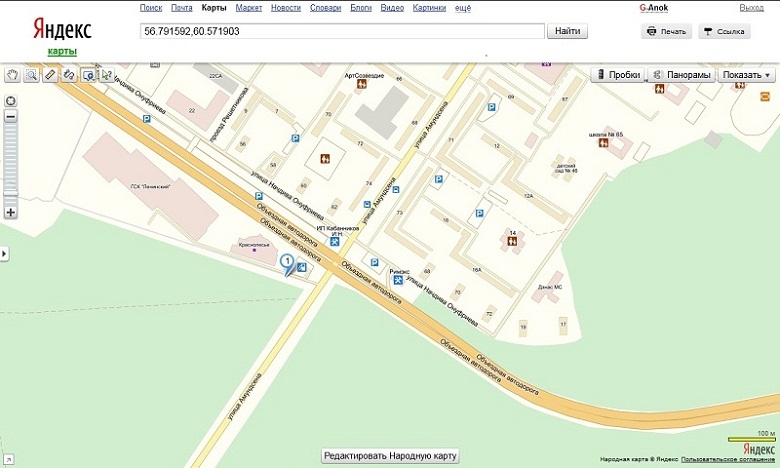This screenshot has height=468, width=780.
Task: Click the coordinates search input field
Action: pyautogui.click(x=342, y=31)
